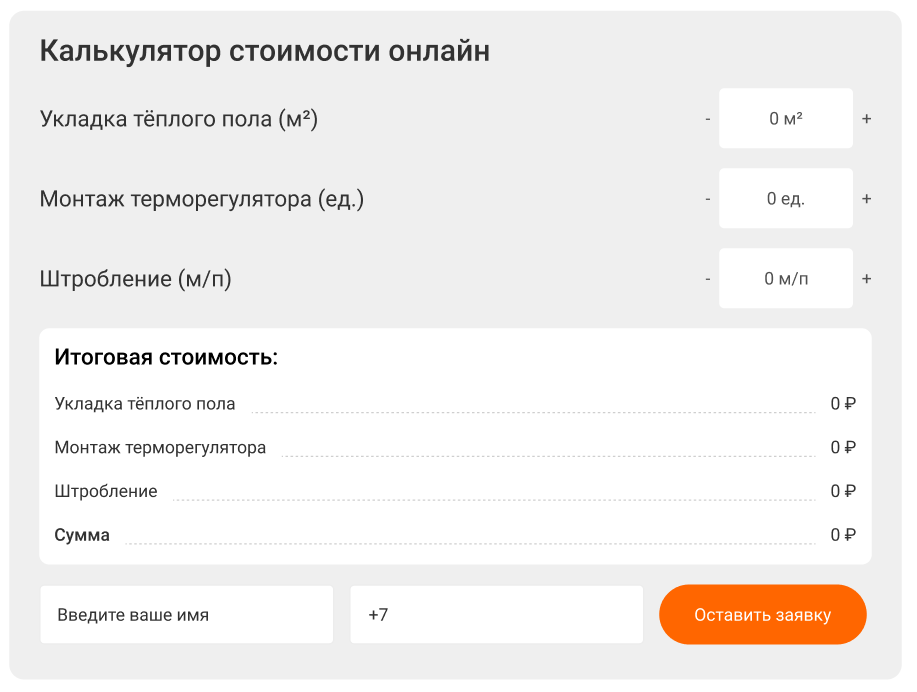This screenshot has height=692, width=917.
Task: Click the 'Введите ваше имя' name field
Action: point(186,615)
